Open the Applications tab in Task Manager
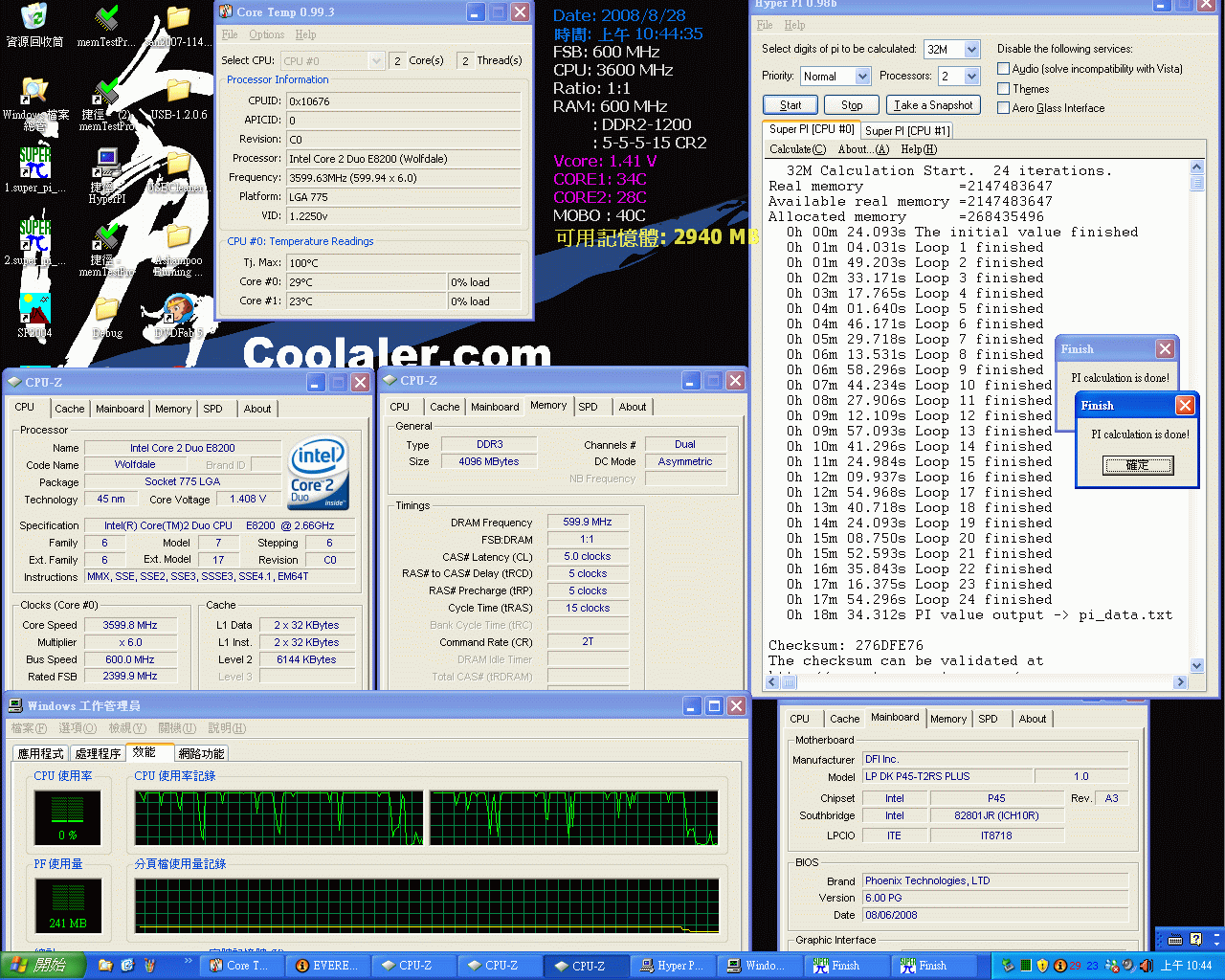The image size is (1225, 980). (41, 753)
